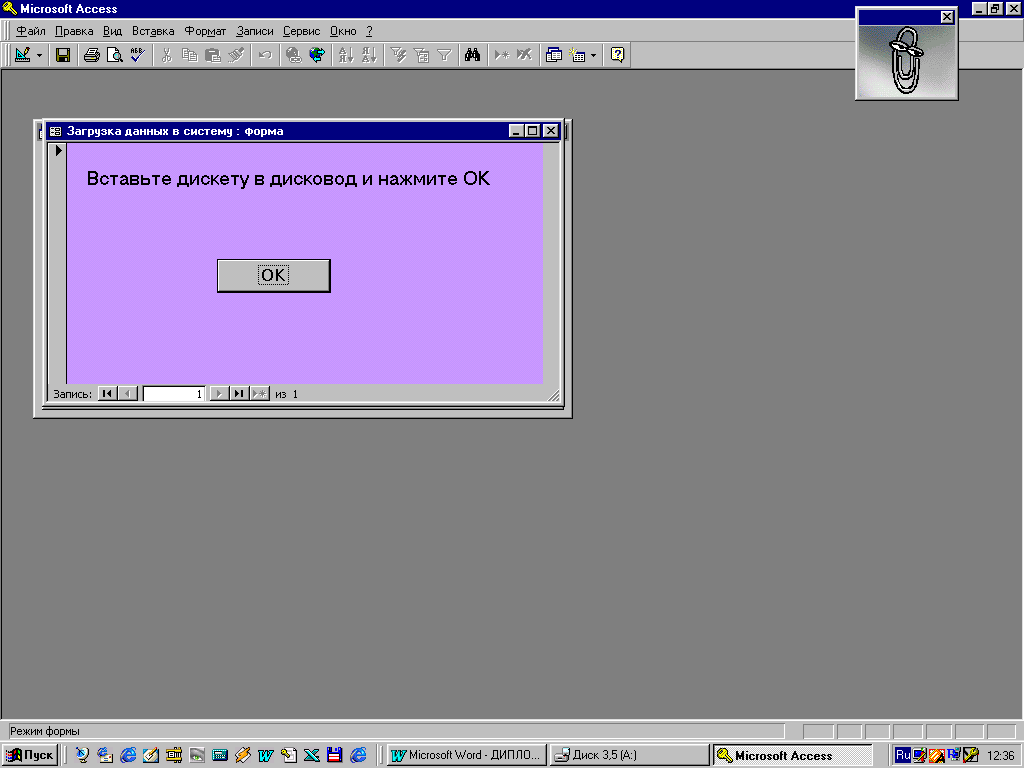Click Filter By Form icon

(x=421, y=55)
